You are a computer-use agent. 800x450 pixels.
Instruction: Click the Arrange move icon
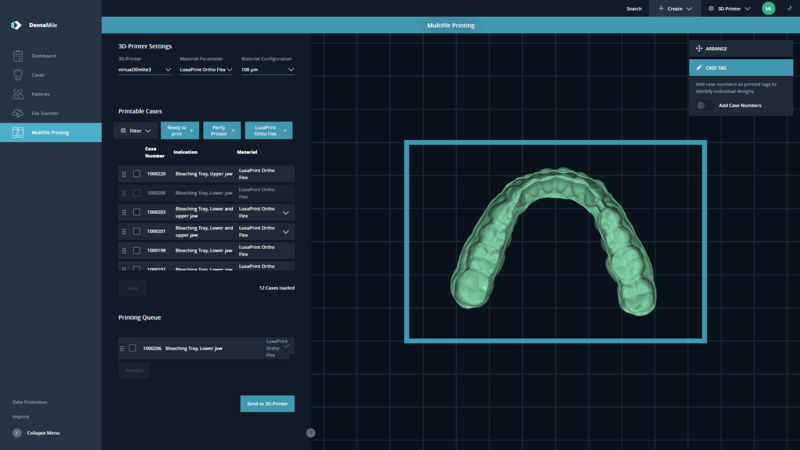click(699, 48)
